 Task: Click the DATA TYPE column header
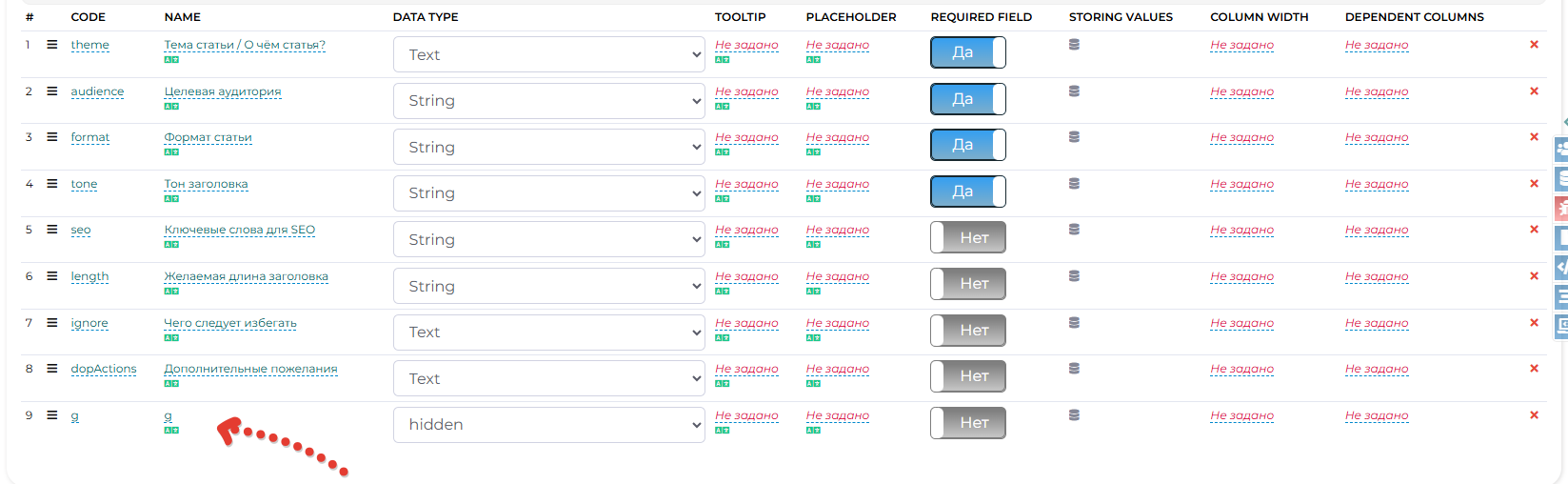426,17
